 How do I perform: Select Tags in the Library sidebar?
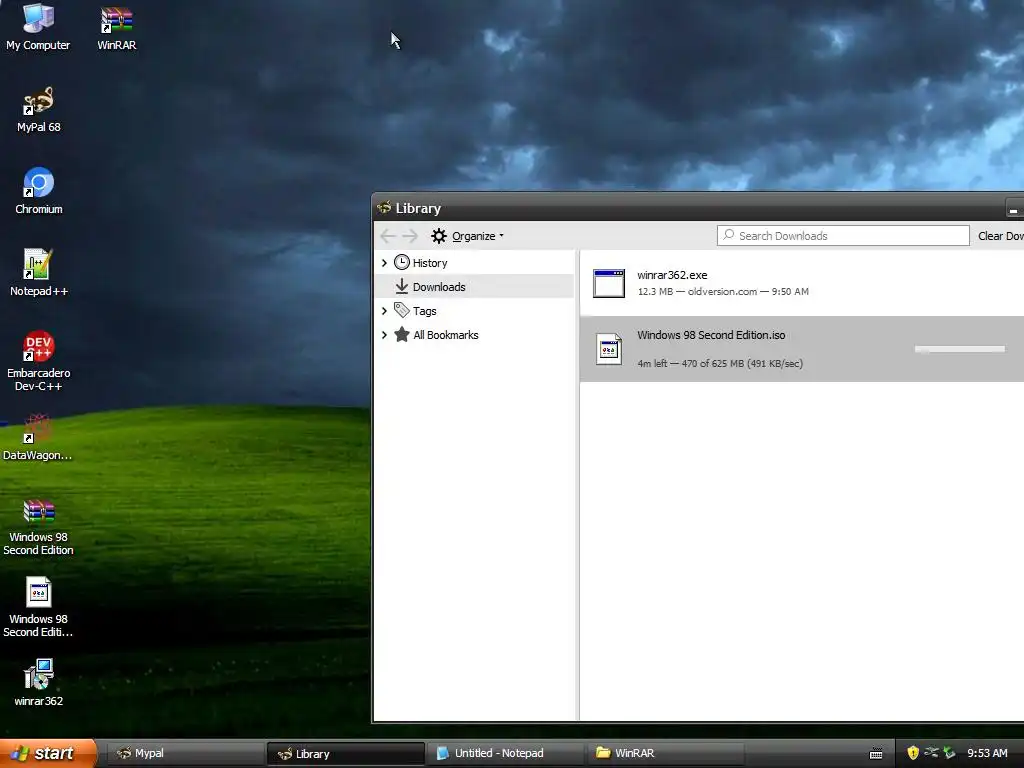pyautogui.click(x=424, y=311)
